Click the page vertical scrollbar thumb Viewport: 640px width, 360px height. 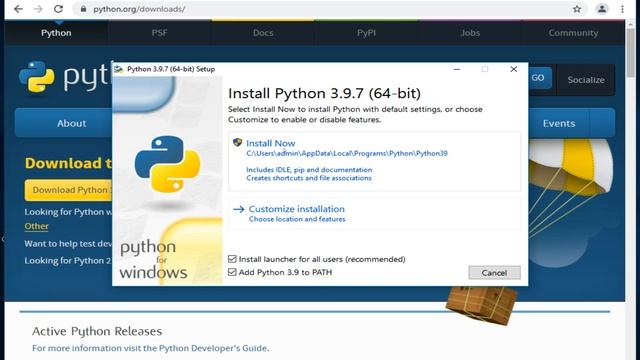[x=631, y=52]
